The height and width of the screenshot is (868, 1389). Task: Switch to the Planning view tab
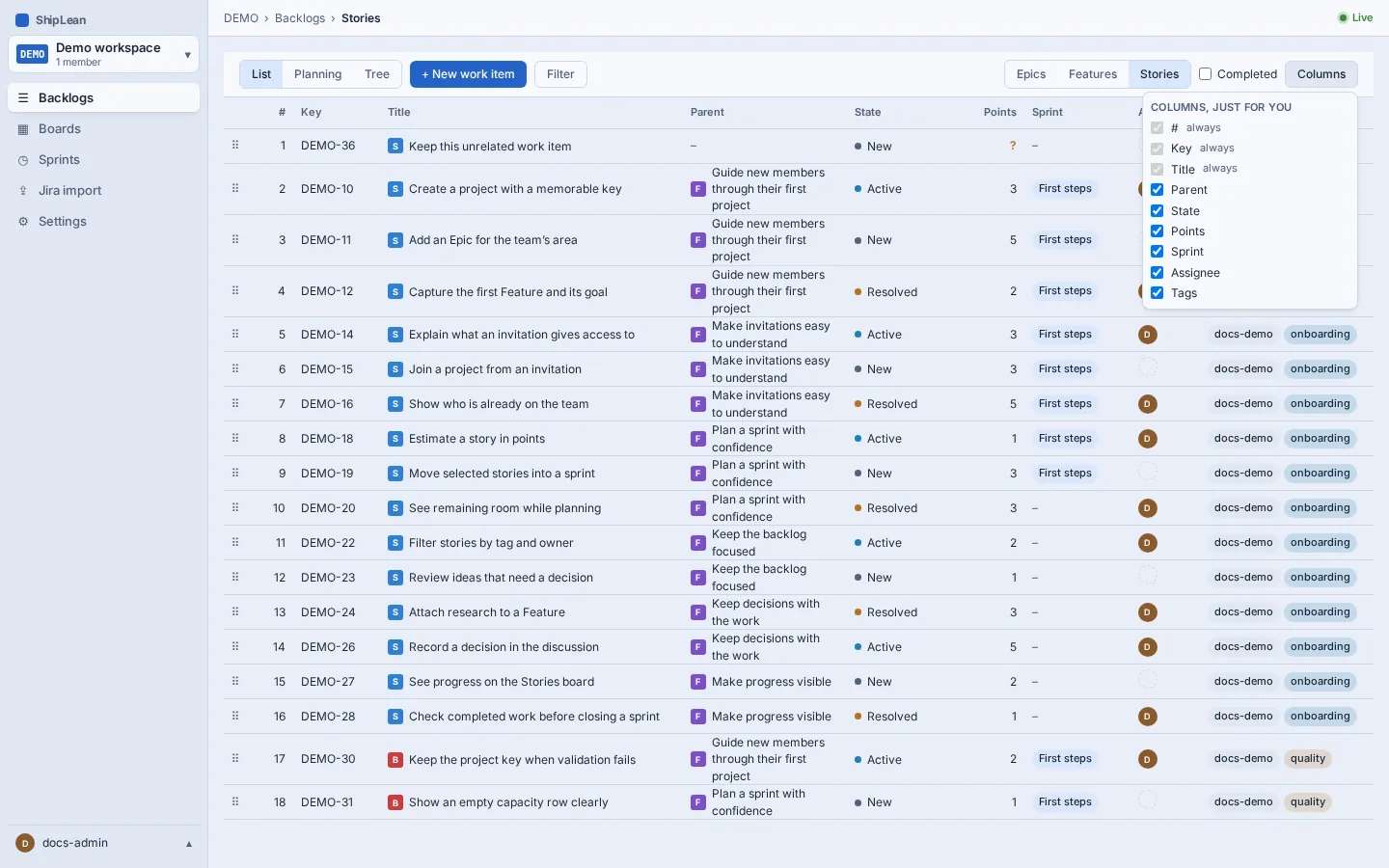click(x=318, y=74)
